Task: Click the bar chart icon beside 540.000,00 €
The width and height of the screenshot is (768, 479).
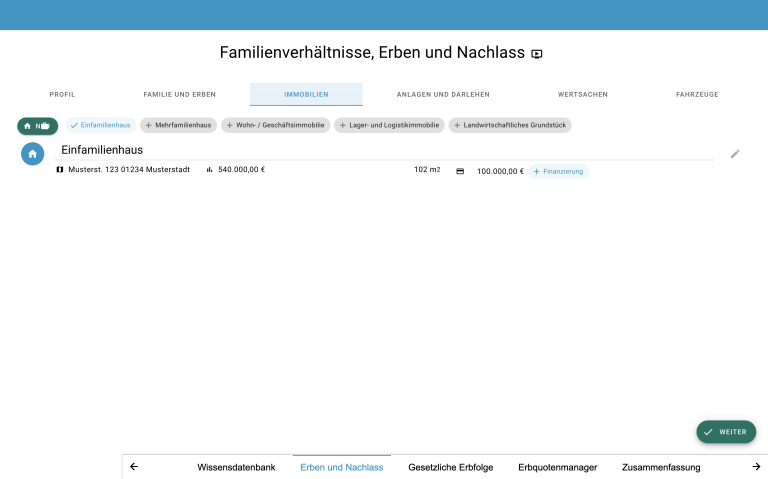Action: pos(210,169)
